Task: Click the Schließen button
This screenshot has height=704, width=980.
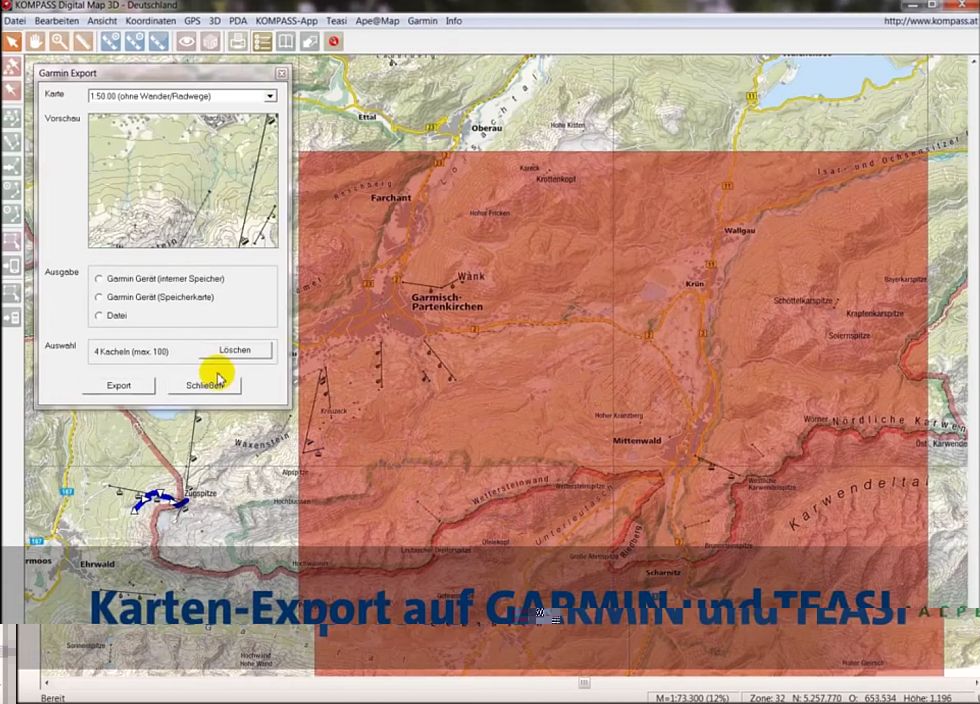Action: 205,385
